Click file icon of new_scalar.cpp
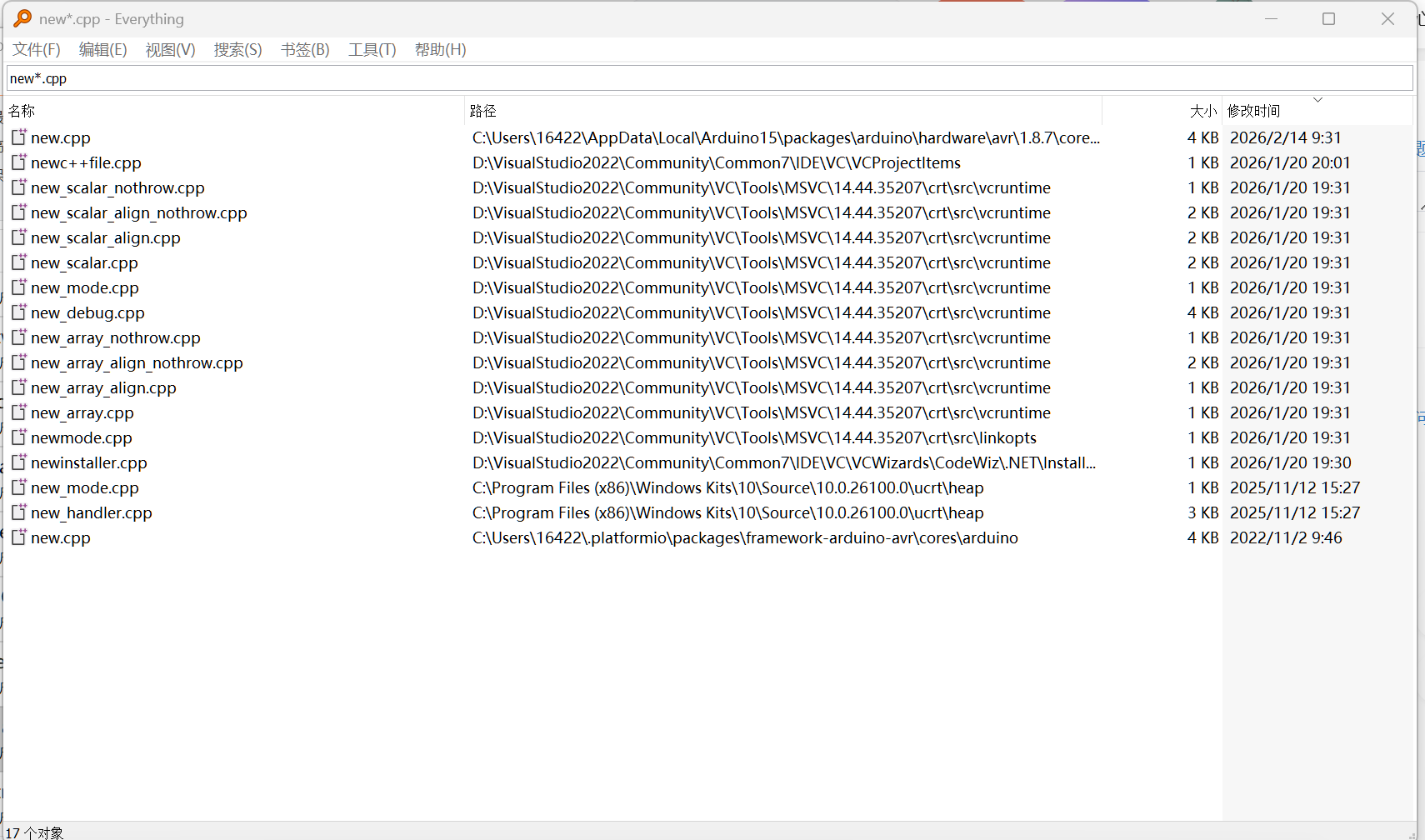The height and width of the screenshot is (840, 1425). point(18,262)
